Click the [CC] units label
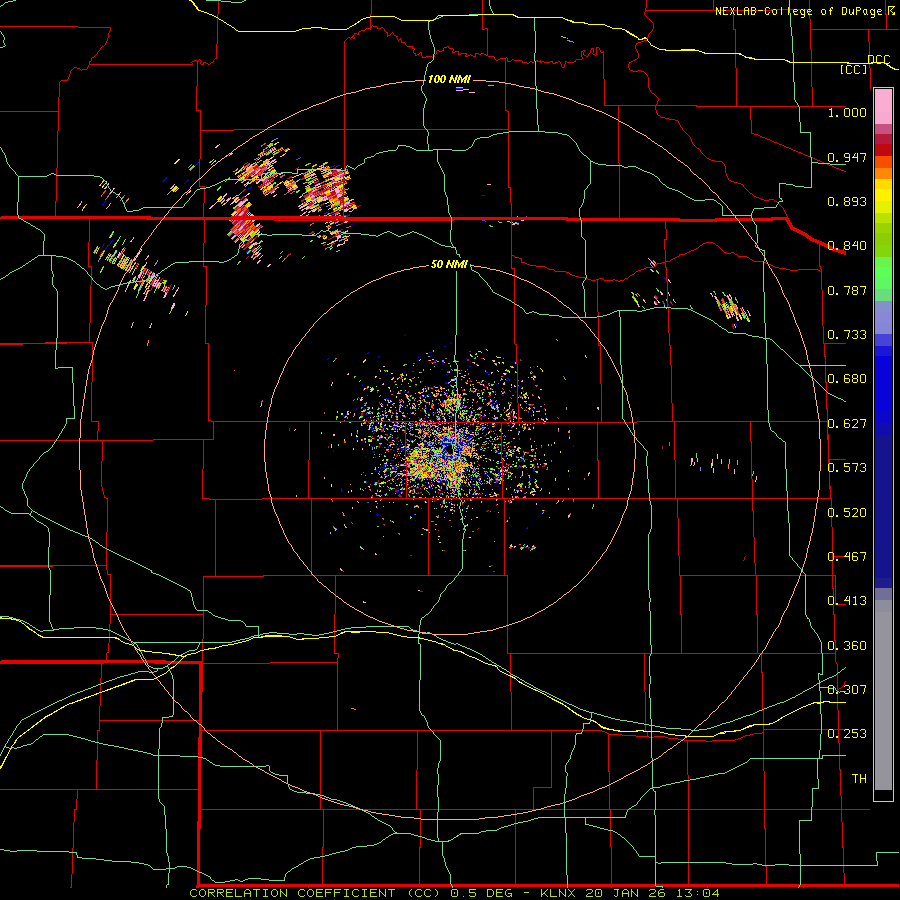 tap(854, 69)
